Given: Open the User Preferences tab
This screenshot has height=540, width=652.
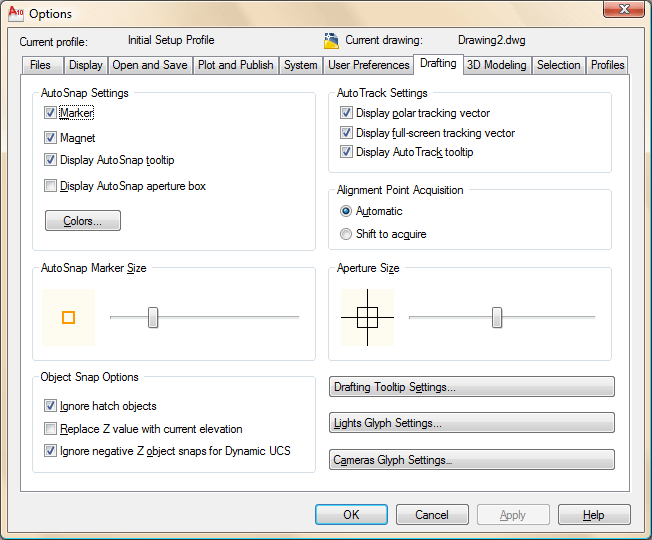Looking at the screenshot, I should pos(368,65).
